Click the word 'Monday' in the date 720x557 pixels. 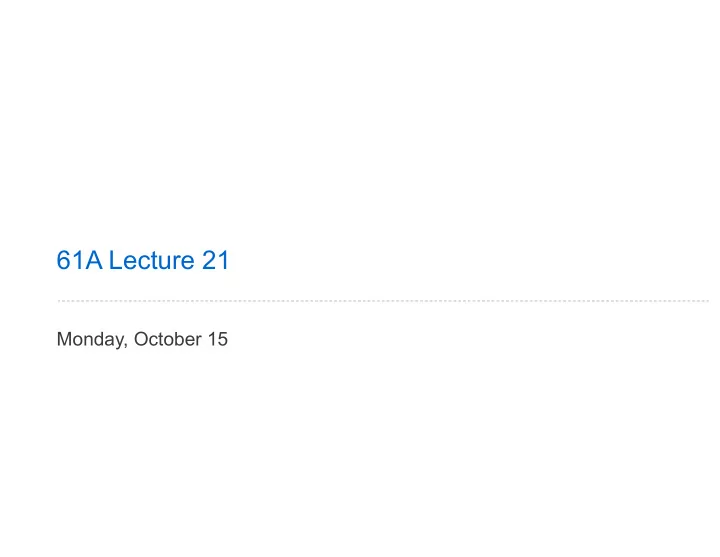click(92, 339)
